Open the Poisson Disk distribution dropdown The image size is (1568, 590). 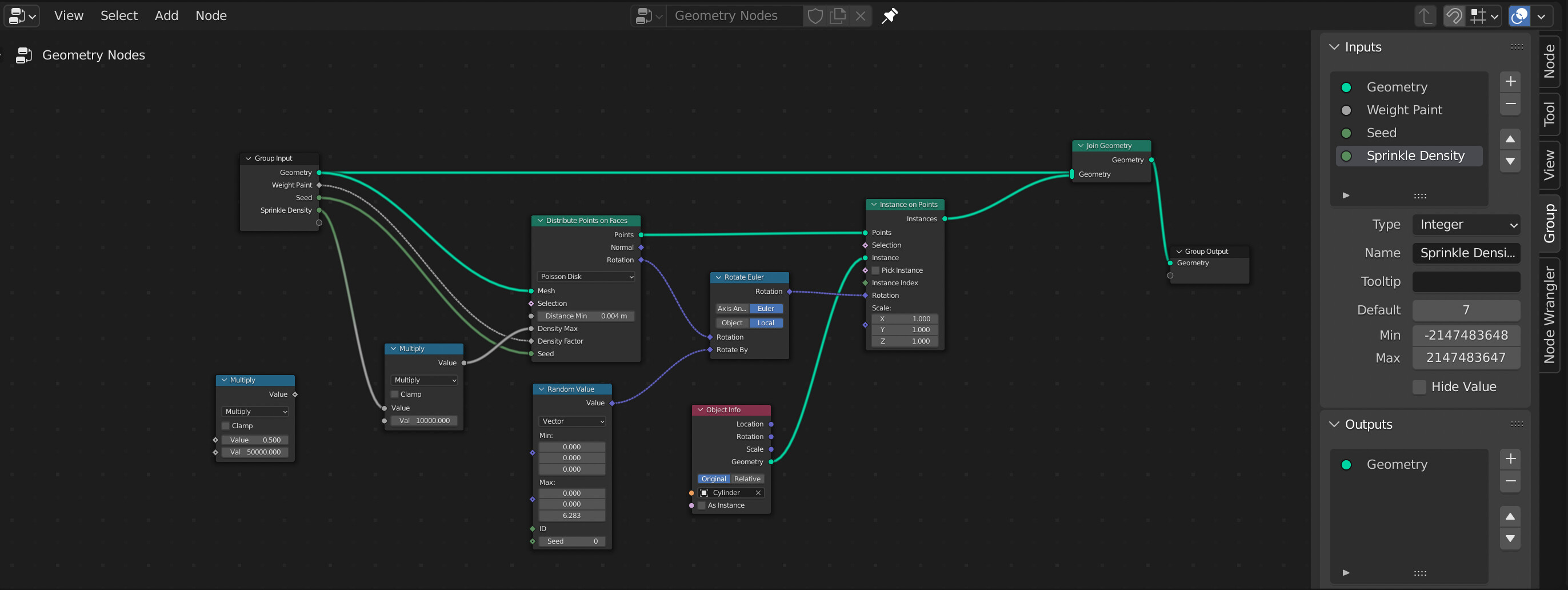585,277
